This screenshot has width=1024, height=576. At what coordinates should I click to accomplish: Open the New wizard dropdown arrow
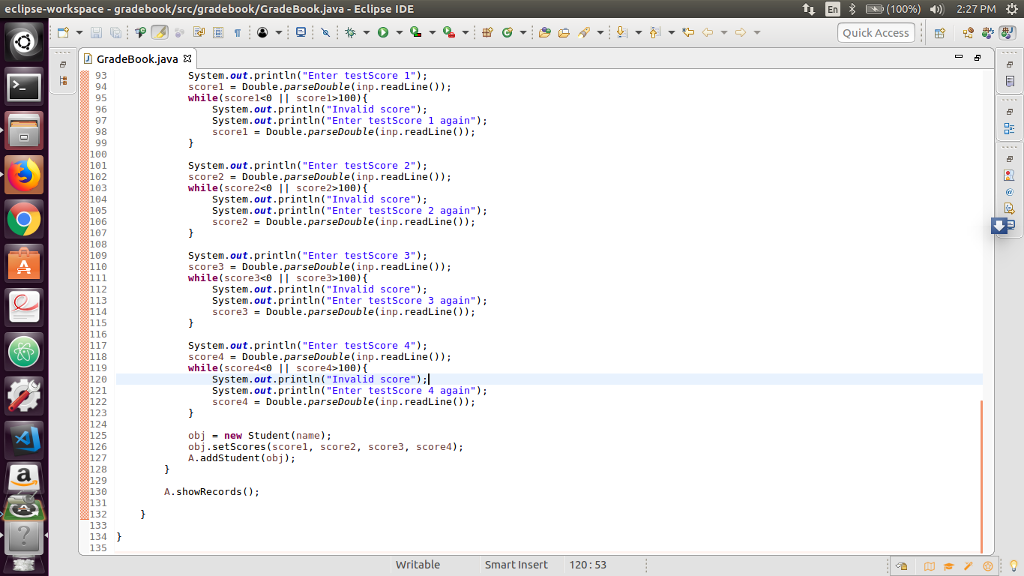pyautogui.click(x=79, y=33)
